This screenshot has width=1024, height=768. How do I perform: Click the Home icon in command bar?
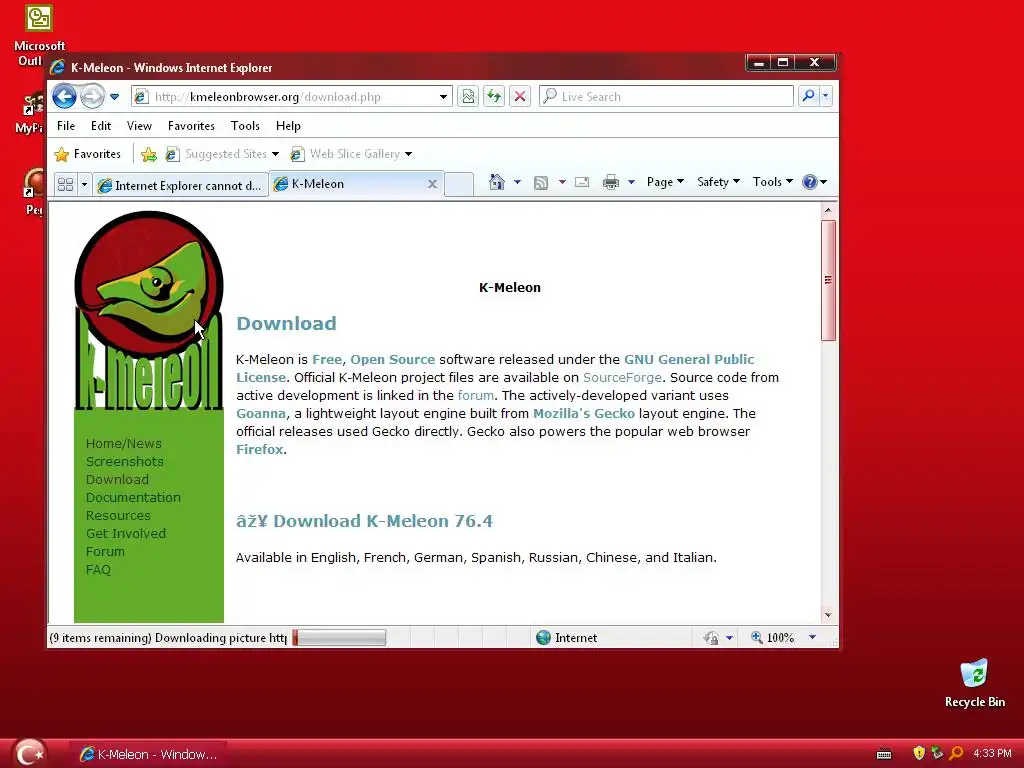[497, 182]
